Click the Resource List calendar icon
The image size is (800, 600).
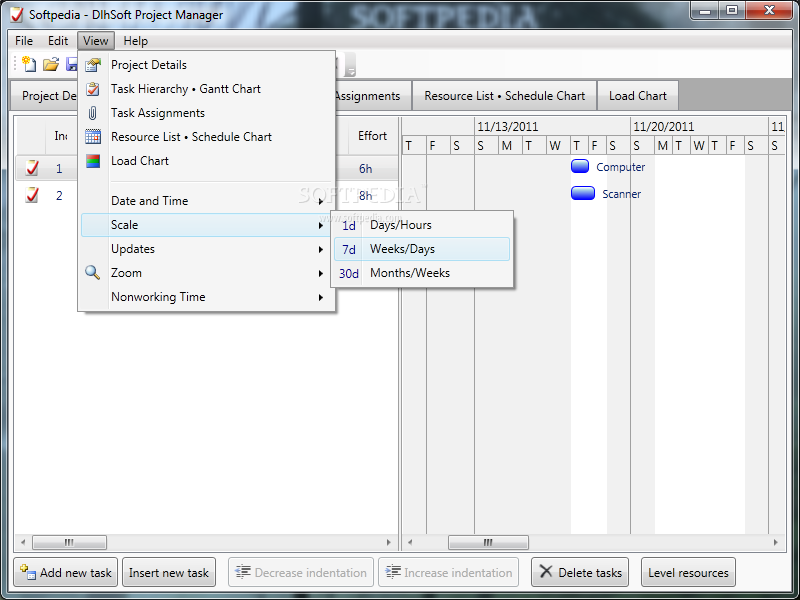[x=93, y=137]
